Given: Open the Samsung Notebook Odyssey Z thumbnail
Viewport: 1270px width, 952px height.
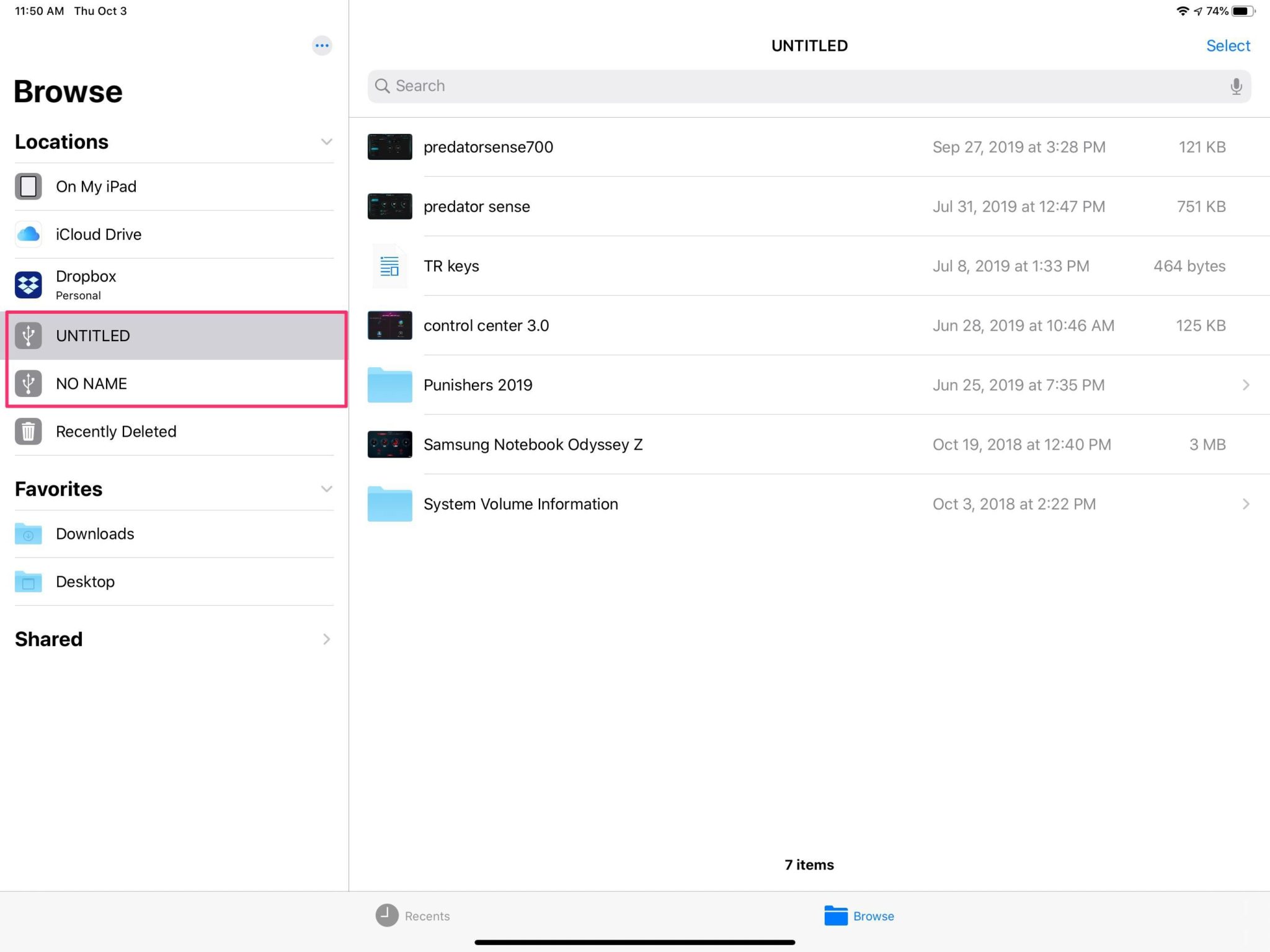Looking at the screenshot, I should (389, 445).
